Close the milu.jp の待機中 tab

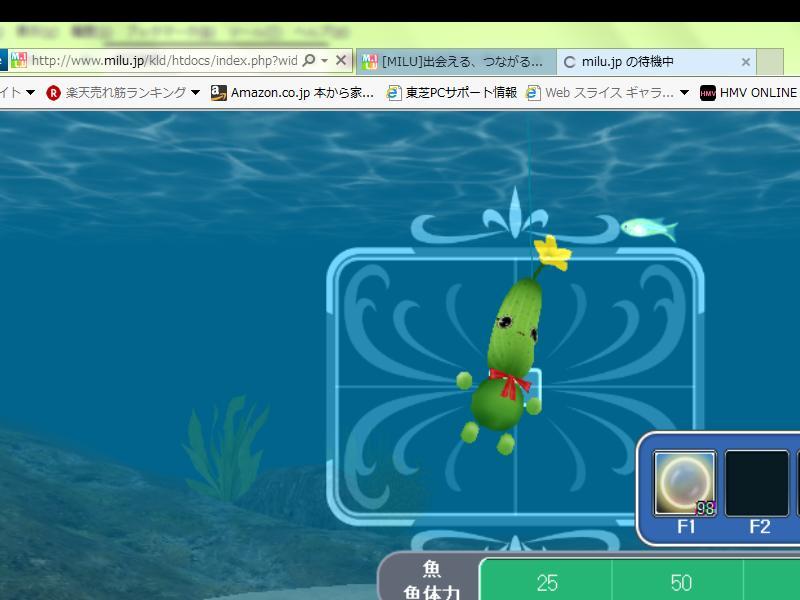(745, 62)
